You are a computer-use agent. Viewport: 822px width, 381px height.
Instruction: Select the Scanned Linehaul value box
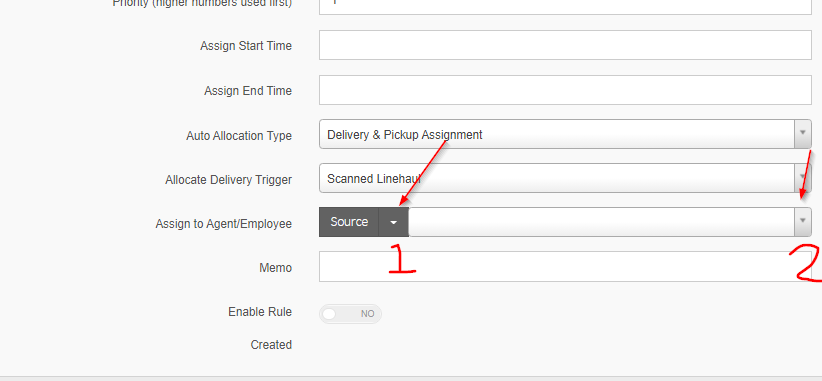(x=557, y=178)
